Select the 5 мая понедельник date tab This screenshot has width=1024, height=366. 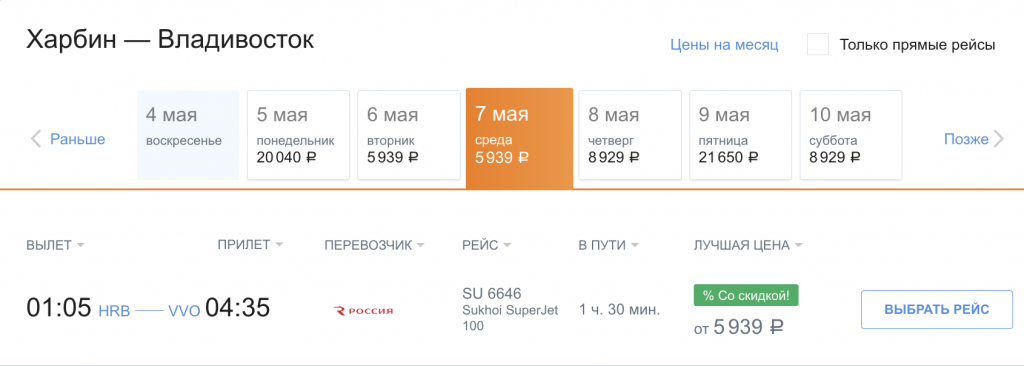coord(298,135)
